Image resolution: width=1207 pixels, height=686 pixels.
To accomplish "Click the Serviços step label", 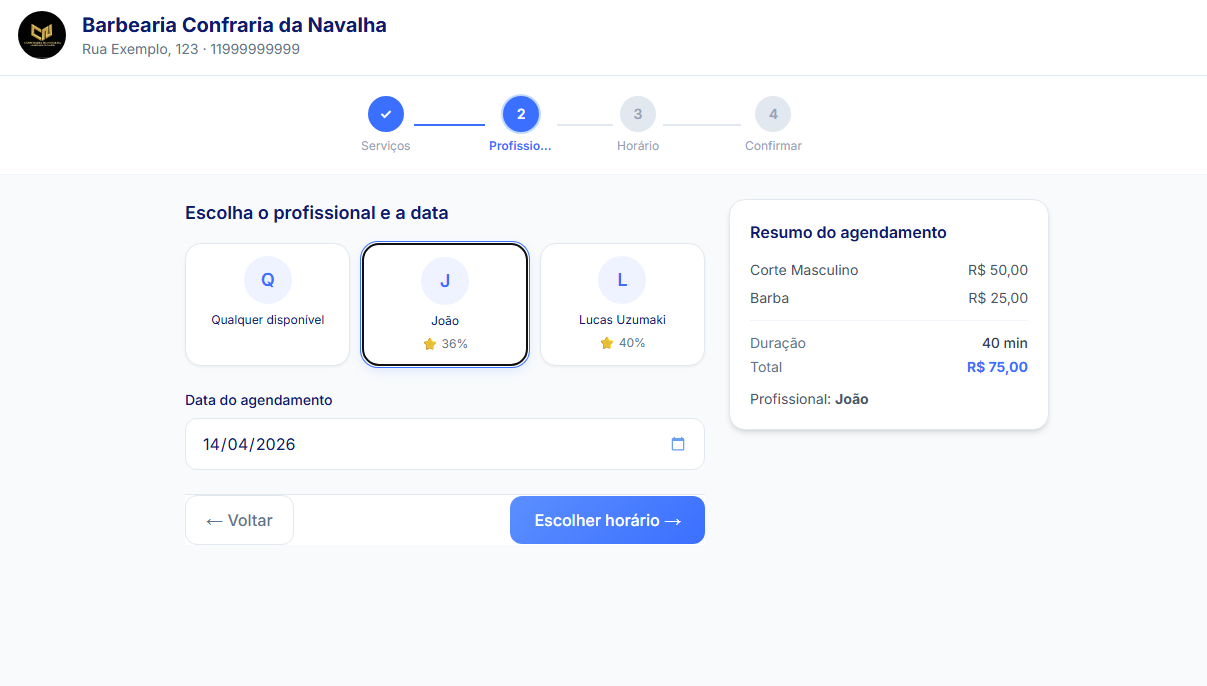I will pos(386,146).
